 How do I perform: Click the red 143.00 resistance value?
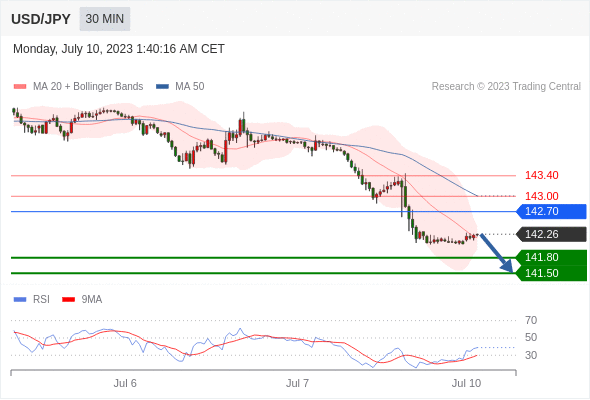(541, 196)
